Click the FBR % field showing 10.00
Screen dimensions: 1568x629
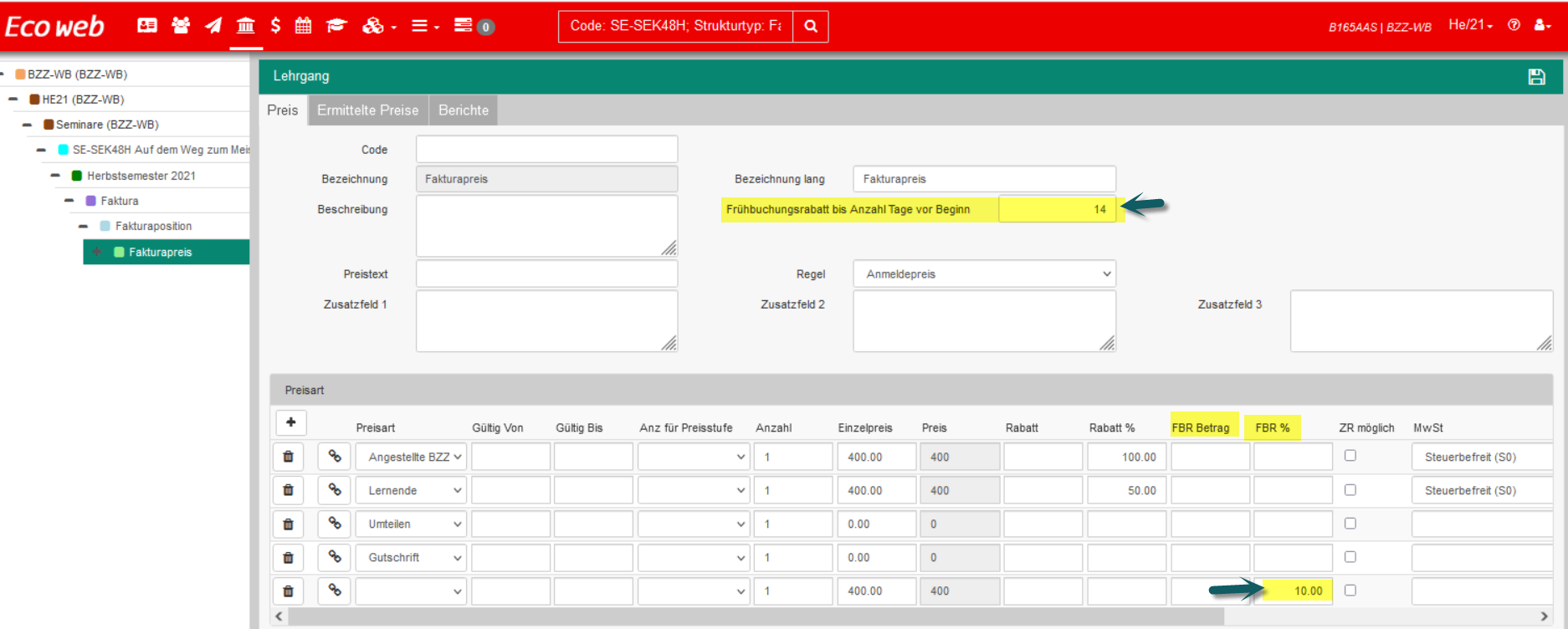click(1293, 591)
